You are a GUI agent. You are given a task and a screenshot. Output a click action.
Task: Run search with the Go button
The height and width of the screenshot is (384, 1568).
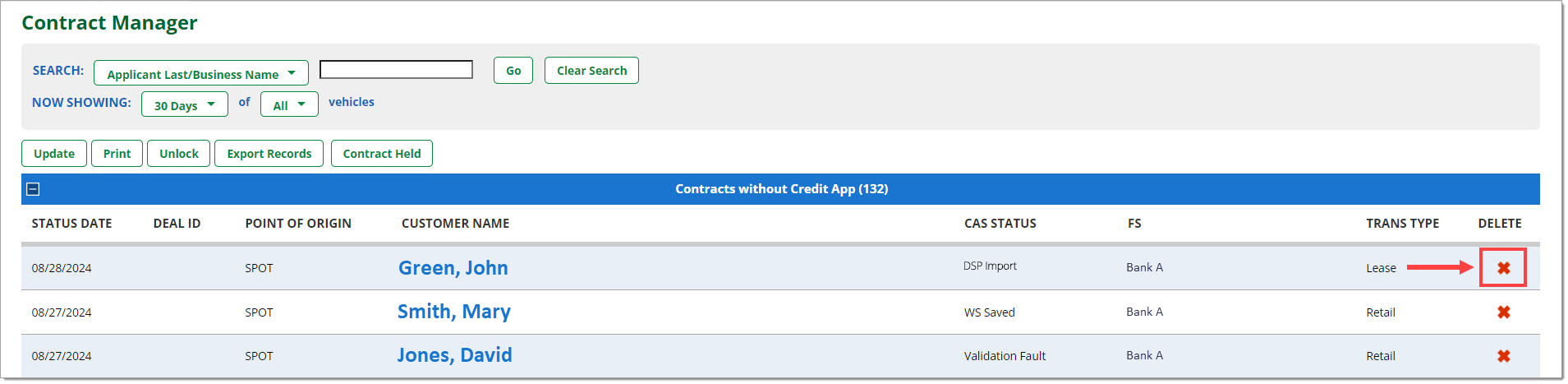(x=513, y=71)
